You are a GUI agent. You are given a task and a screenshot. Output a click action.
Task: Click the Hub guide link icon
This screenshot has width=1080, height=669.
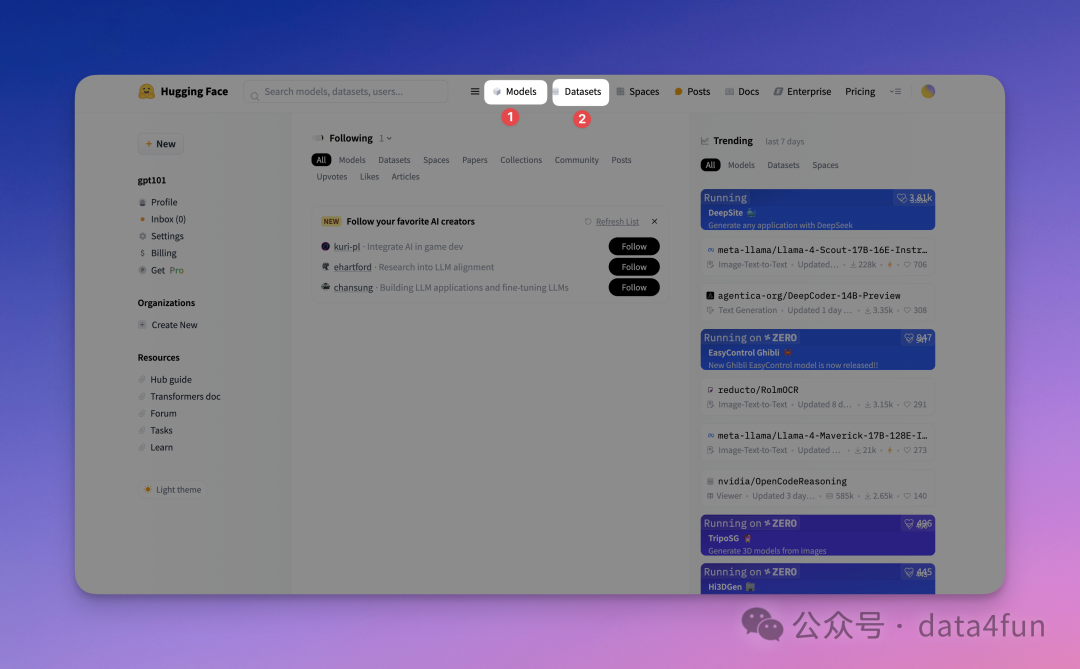[x=142, y=380]
